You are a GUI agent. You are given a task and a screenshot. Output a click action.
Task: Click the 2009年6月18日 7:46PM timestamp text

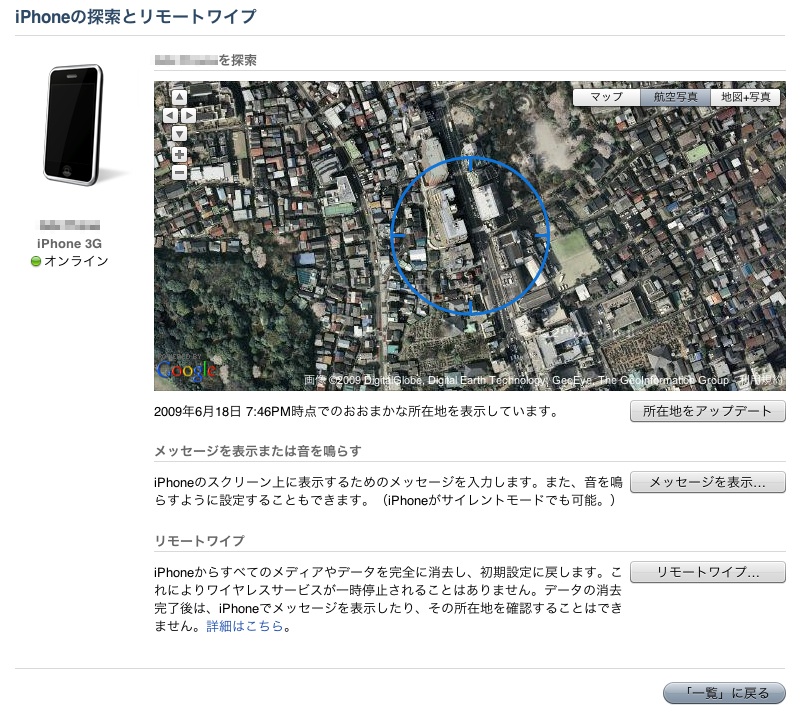222,412
